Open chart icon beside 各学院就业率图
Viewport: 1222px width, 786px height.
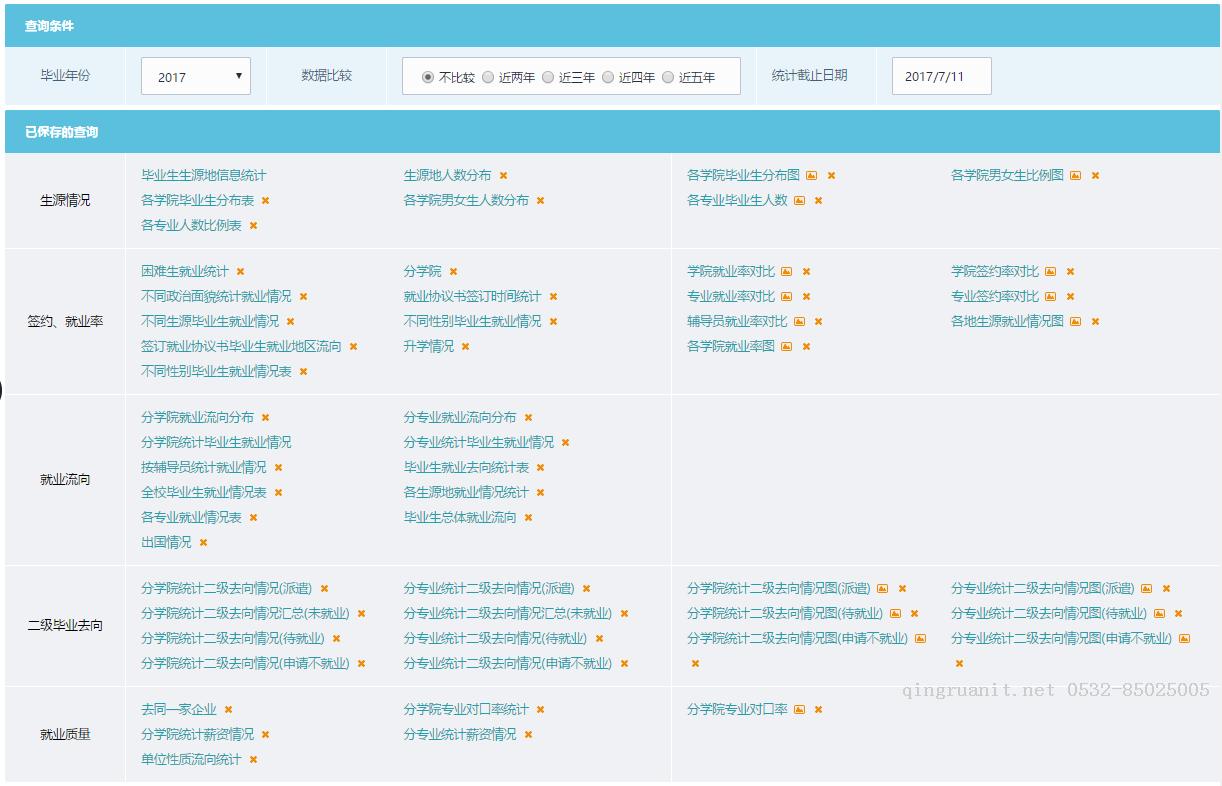787,346
